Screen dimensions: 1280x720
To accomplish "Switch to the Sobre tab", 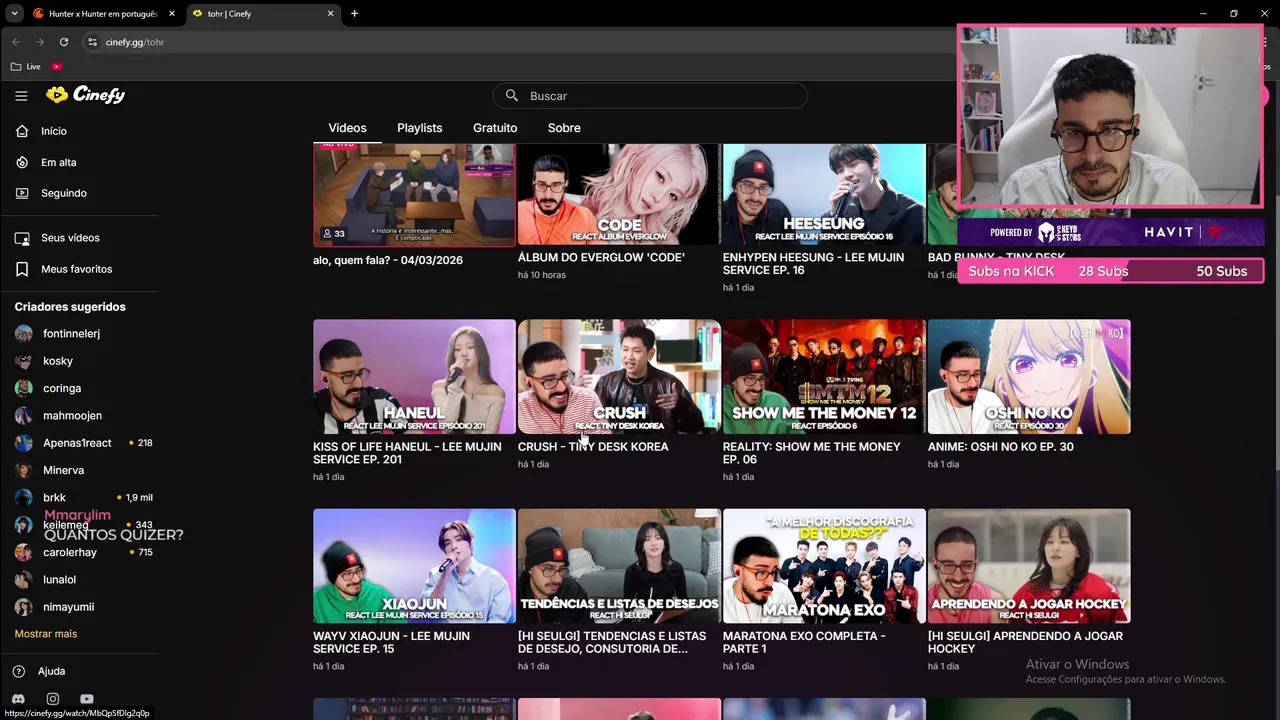I will point(564,128).
